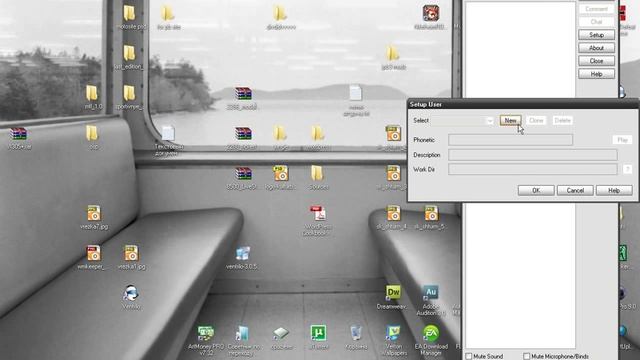
Task: Enable the Mute Microphone/Binds checkbox
Action: click(x=527, y=356)
